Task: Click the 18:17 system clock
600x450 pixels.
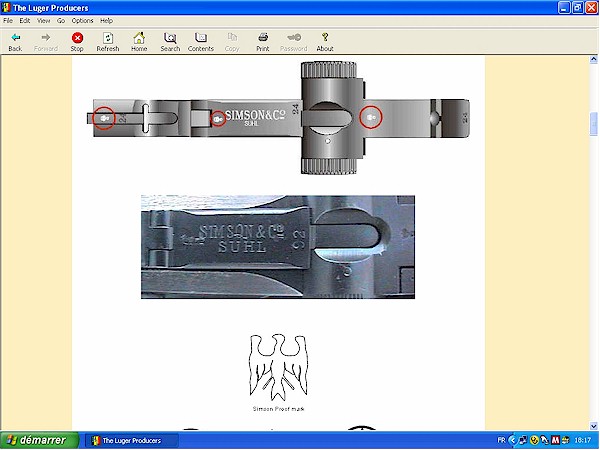Action: 582,440
